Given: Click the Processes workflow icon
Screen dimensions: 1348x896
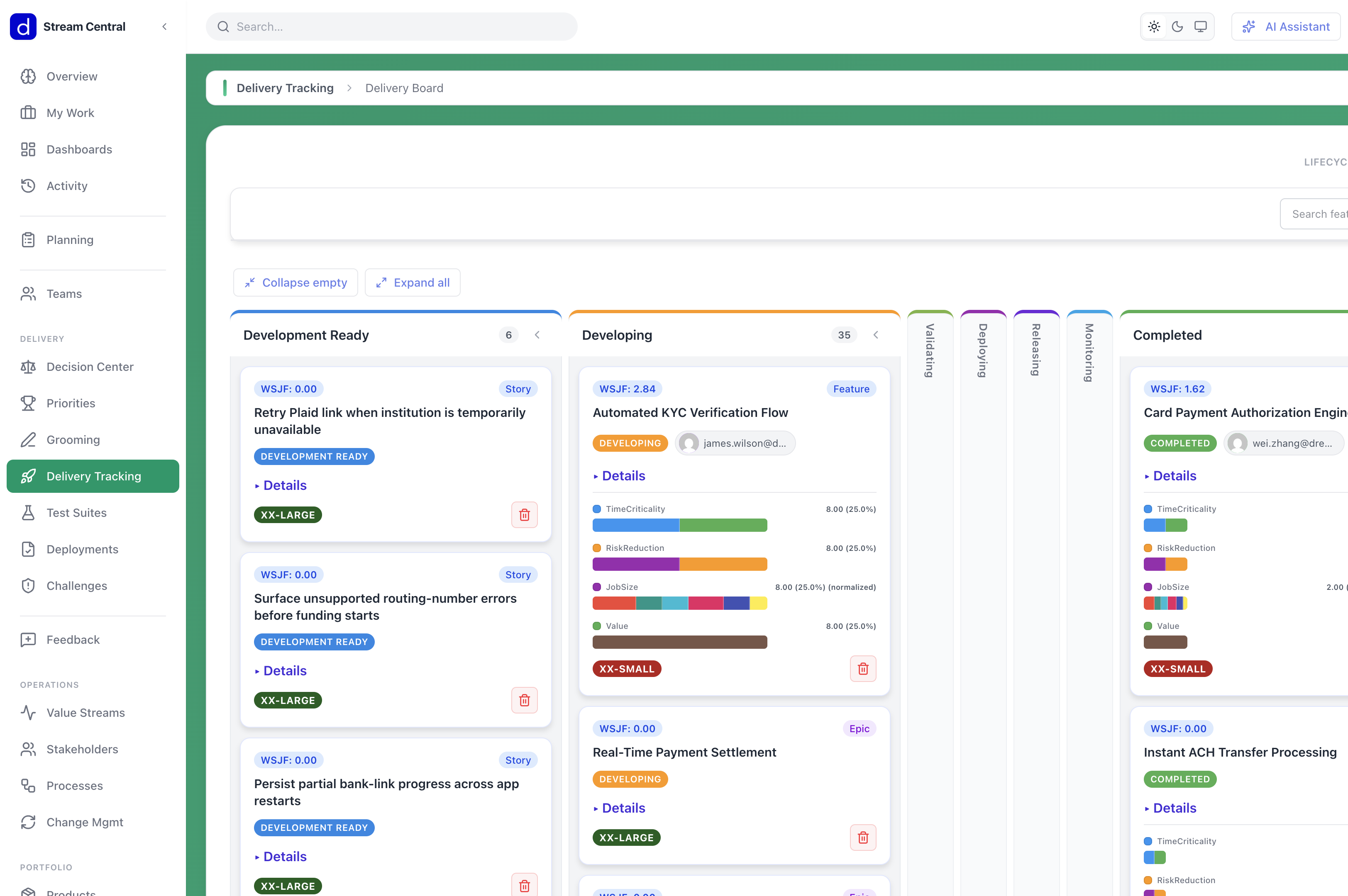Looking at the screenshot, I should [x=28, y=786].
